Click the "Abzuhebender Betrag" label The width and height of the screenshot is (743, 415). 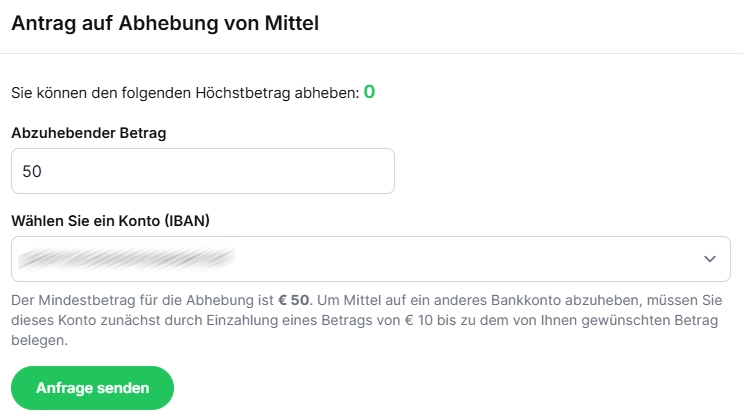[87, 132]
